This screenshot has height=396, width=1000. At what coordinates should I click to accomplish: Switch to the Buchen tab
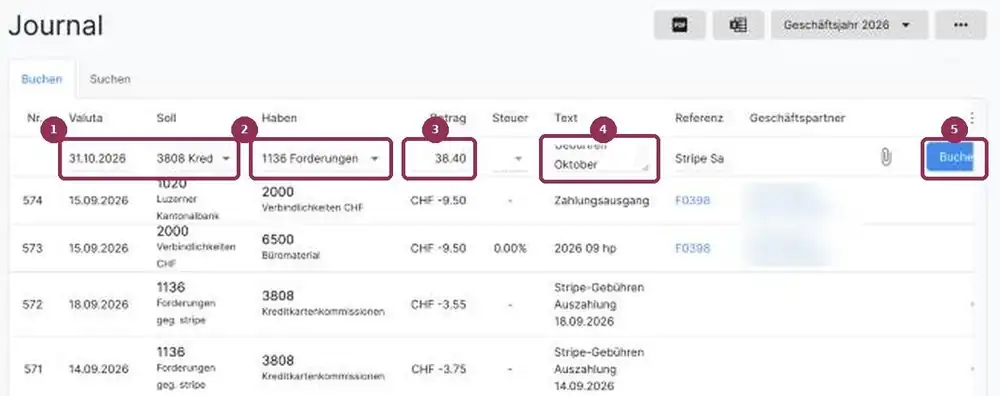(x=42, y=79)
